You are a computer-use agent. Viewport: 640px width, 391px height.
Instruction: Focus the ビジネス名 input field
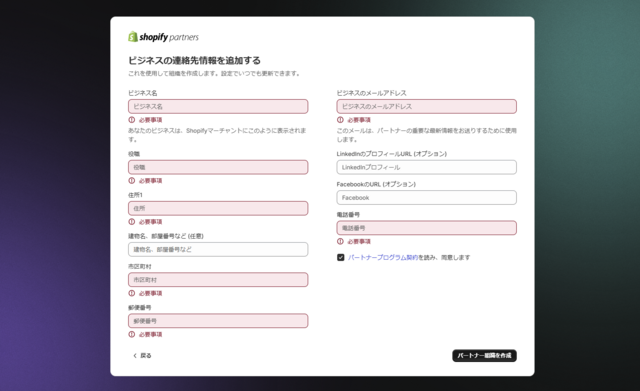tap(218, 106)
